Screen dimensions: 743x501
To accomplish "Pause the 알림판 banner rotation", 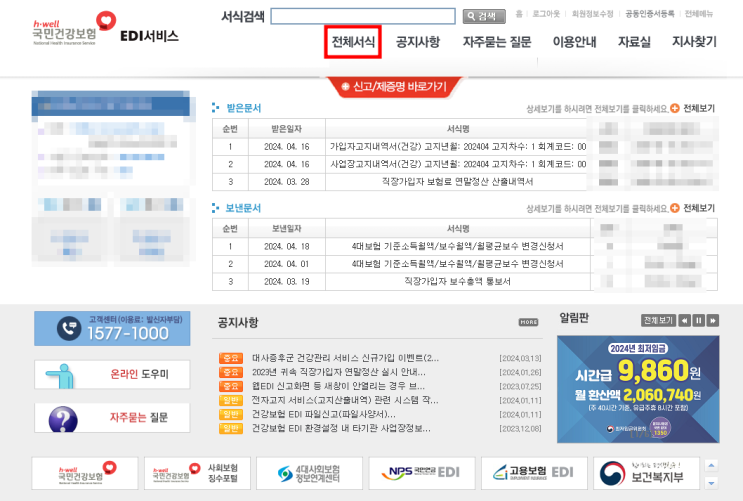I will click(x=698, y=320).
